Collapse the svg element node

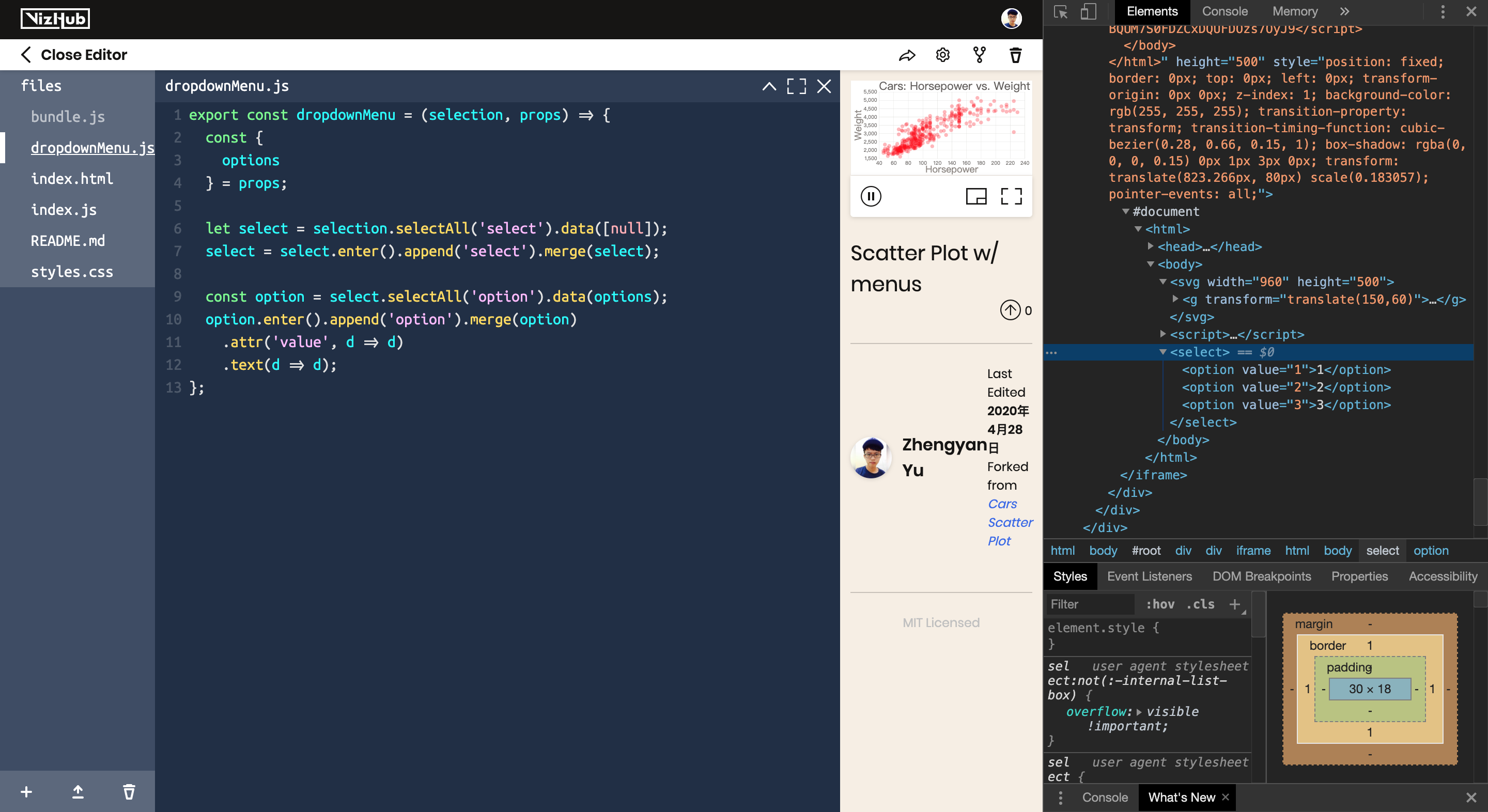pyautogui.click(x=1163, y=282)
